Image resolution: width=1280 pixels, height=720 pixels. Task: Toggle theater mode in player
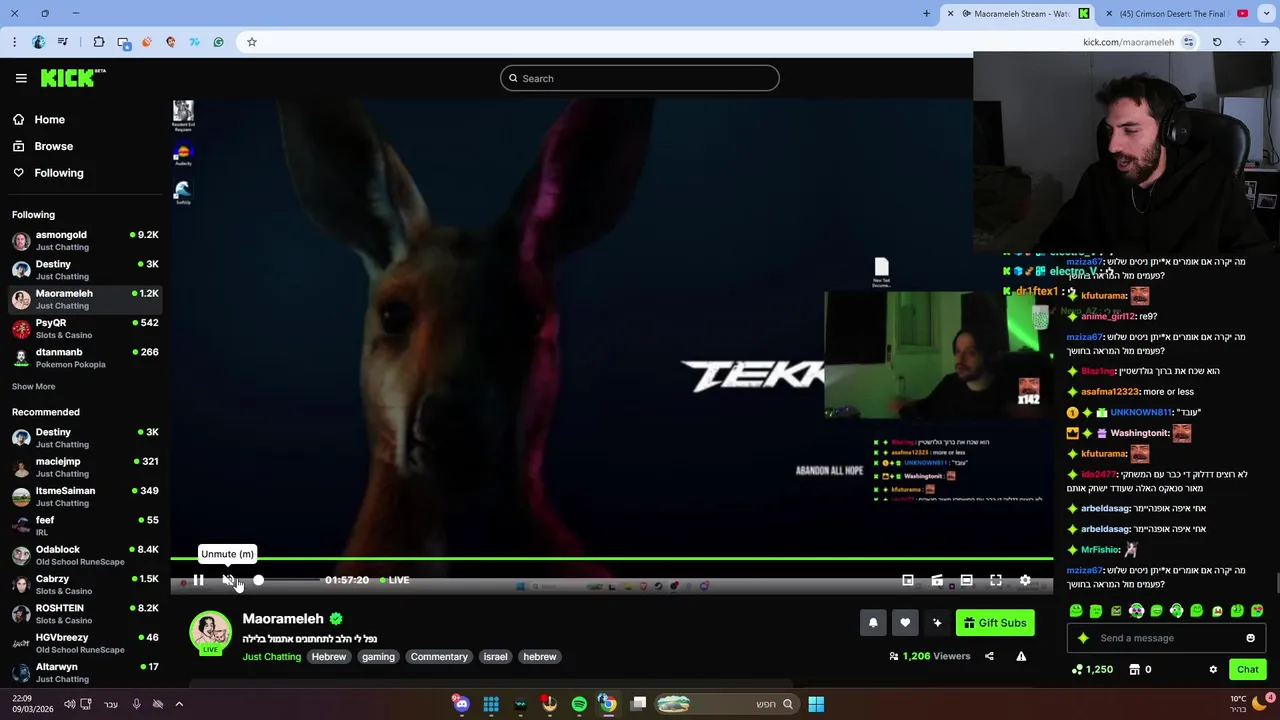(966, 580)
